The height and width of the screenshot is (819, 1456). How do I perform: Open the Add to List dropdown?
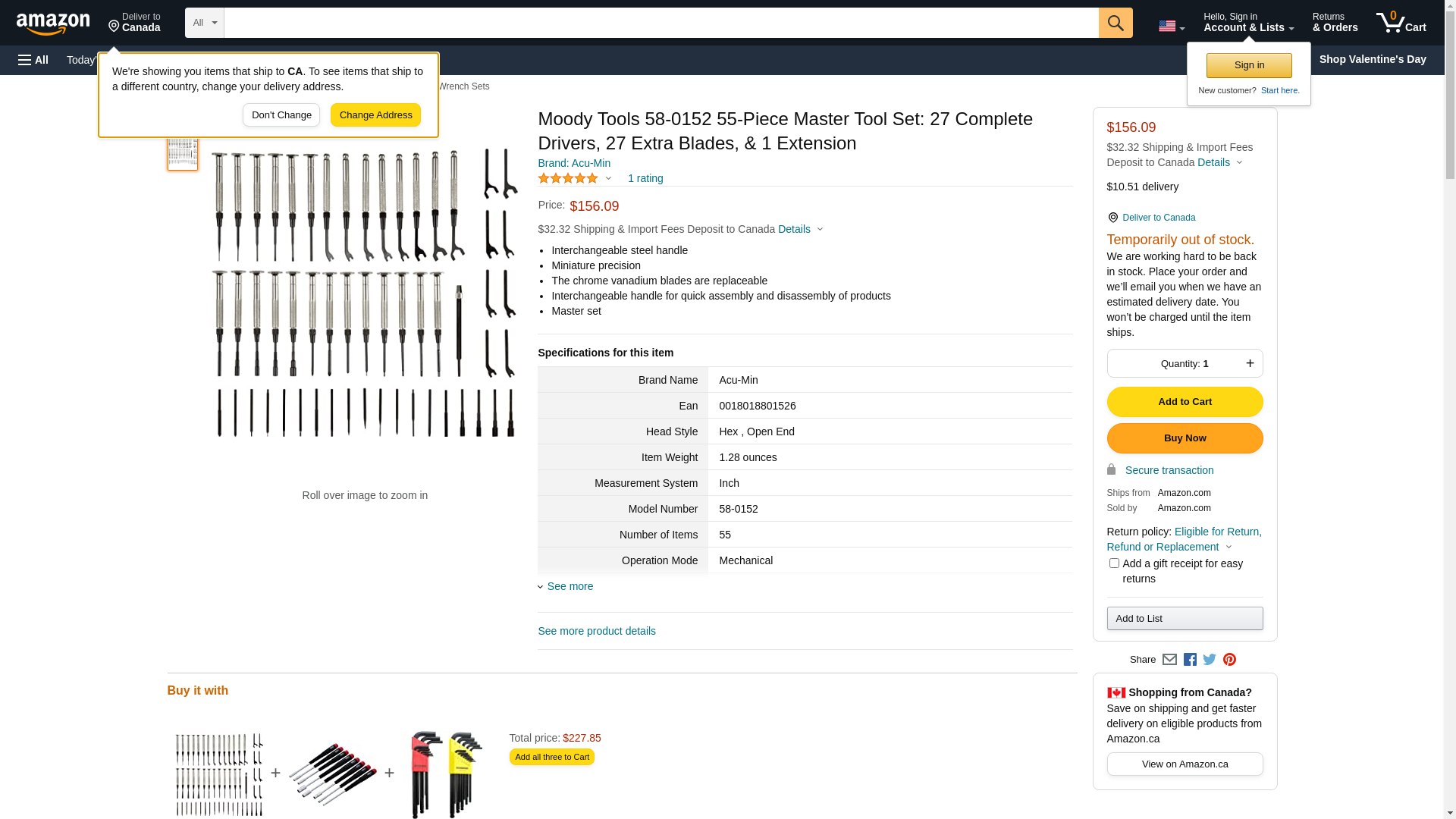point(1185,619)
